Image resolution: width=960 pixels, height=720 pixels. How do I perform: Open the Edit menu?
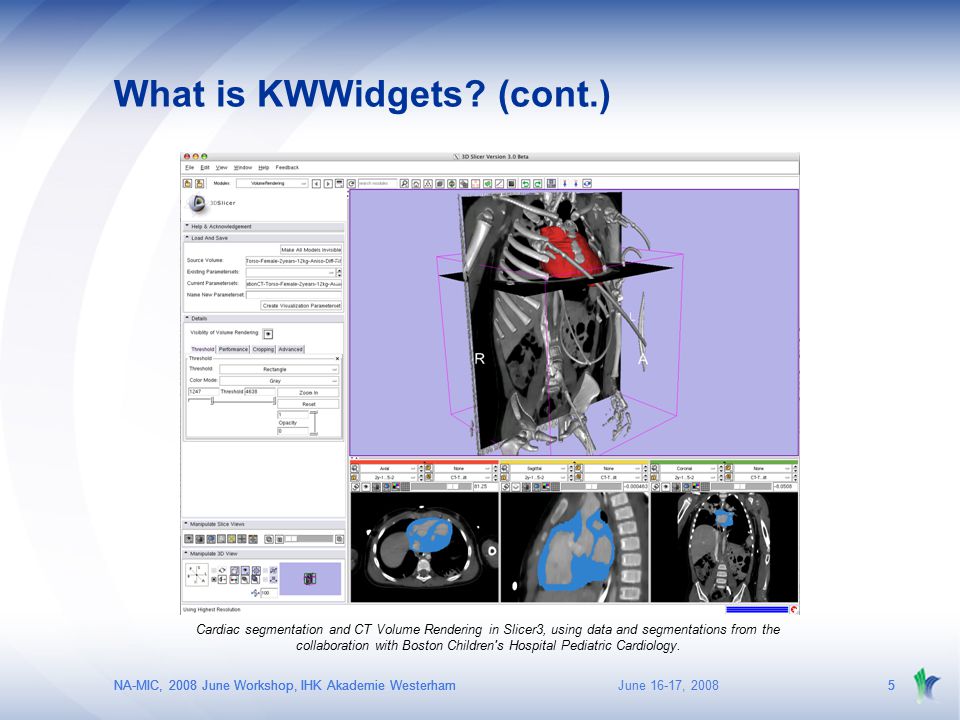205,167
